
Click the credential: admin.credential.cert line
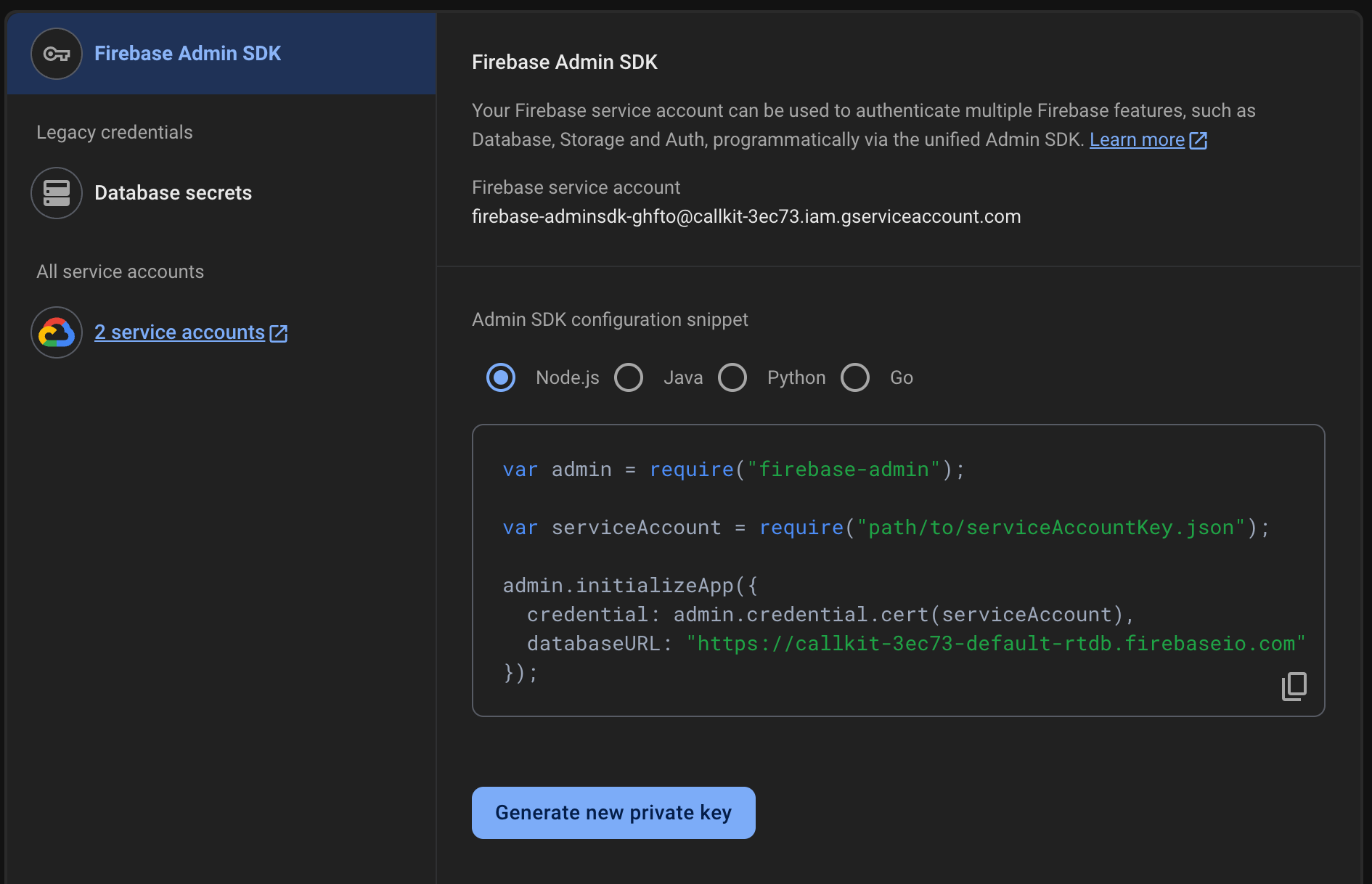pos(830,615)
